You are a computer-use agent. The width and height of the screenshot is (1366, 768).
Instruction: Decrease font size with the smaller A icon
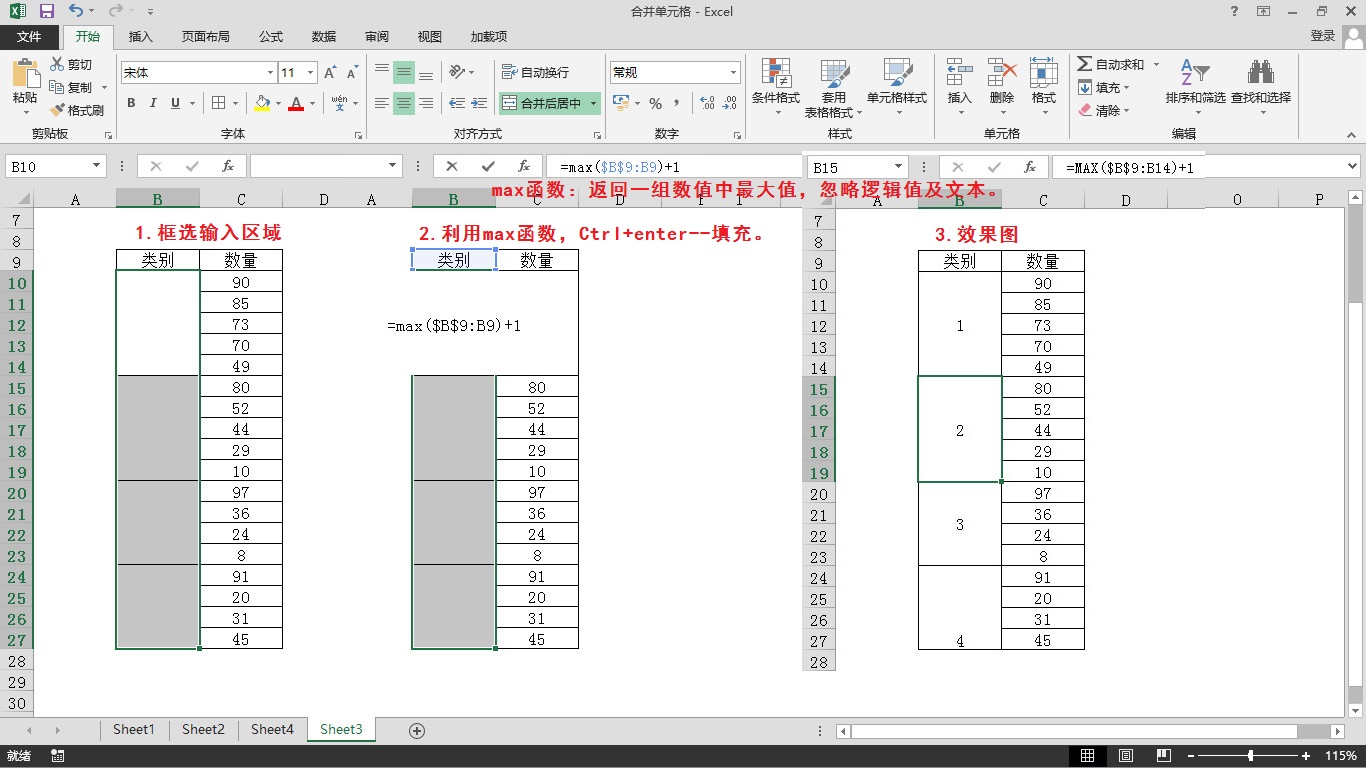pos(352,73)
